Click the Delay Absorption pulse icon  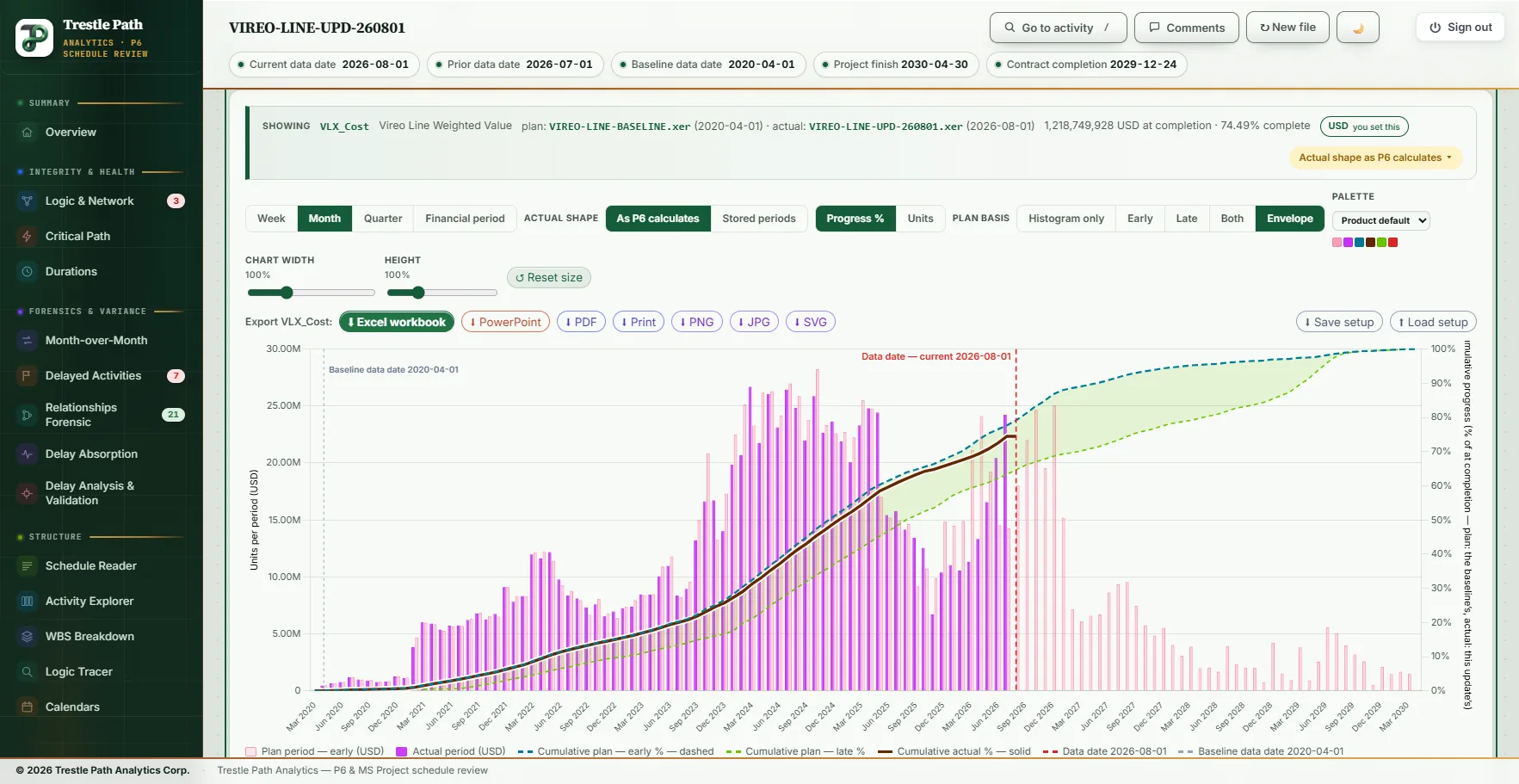tap(27, 454)
